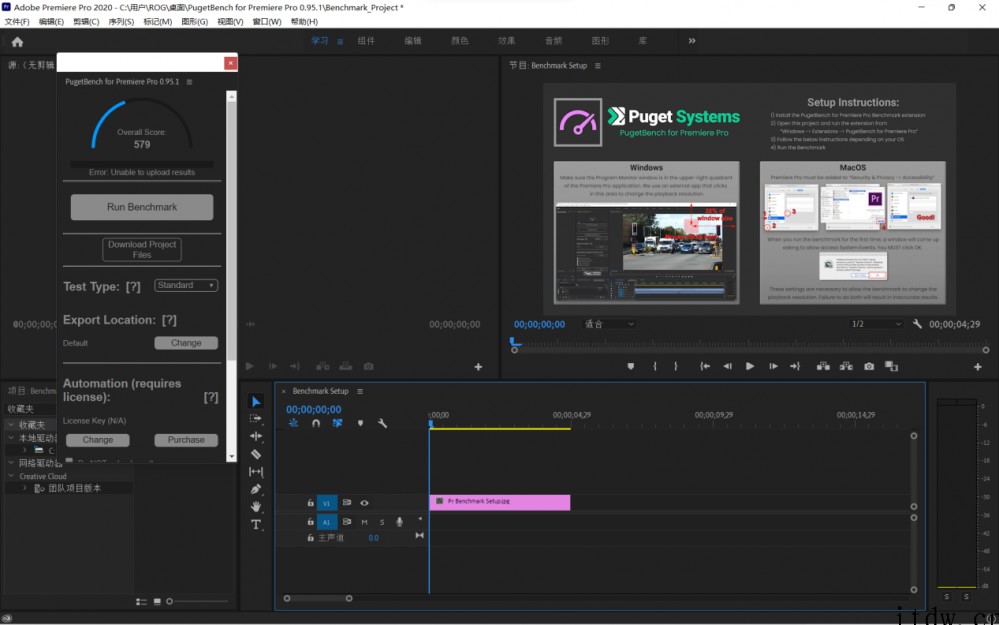
Task: Select the Selection tool arrow
Action: [x=256, y=401]
